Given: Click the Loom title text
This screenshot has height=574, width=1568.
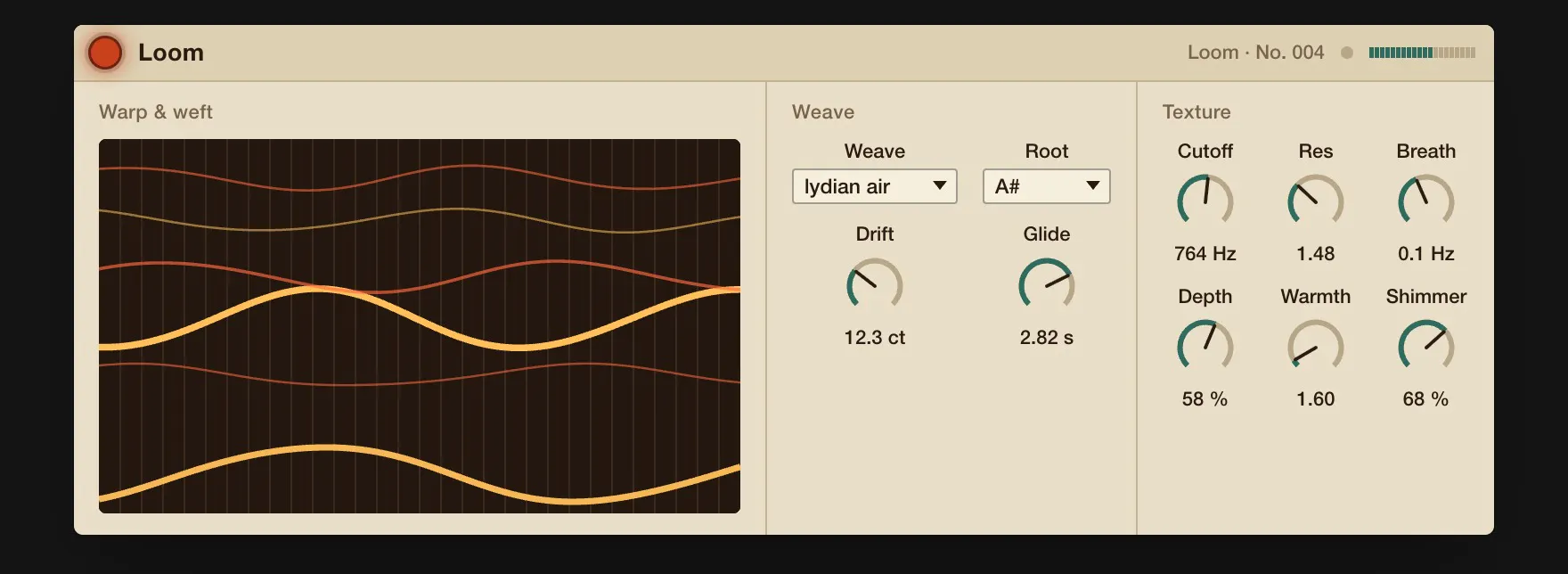Looking at the screenshot, I should pyautogui.click(x=171, y=53).
